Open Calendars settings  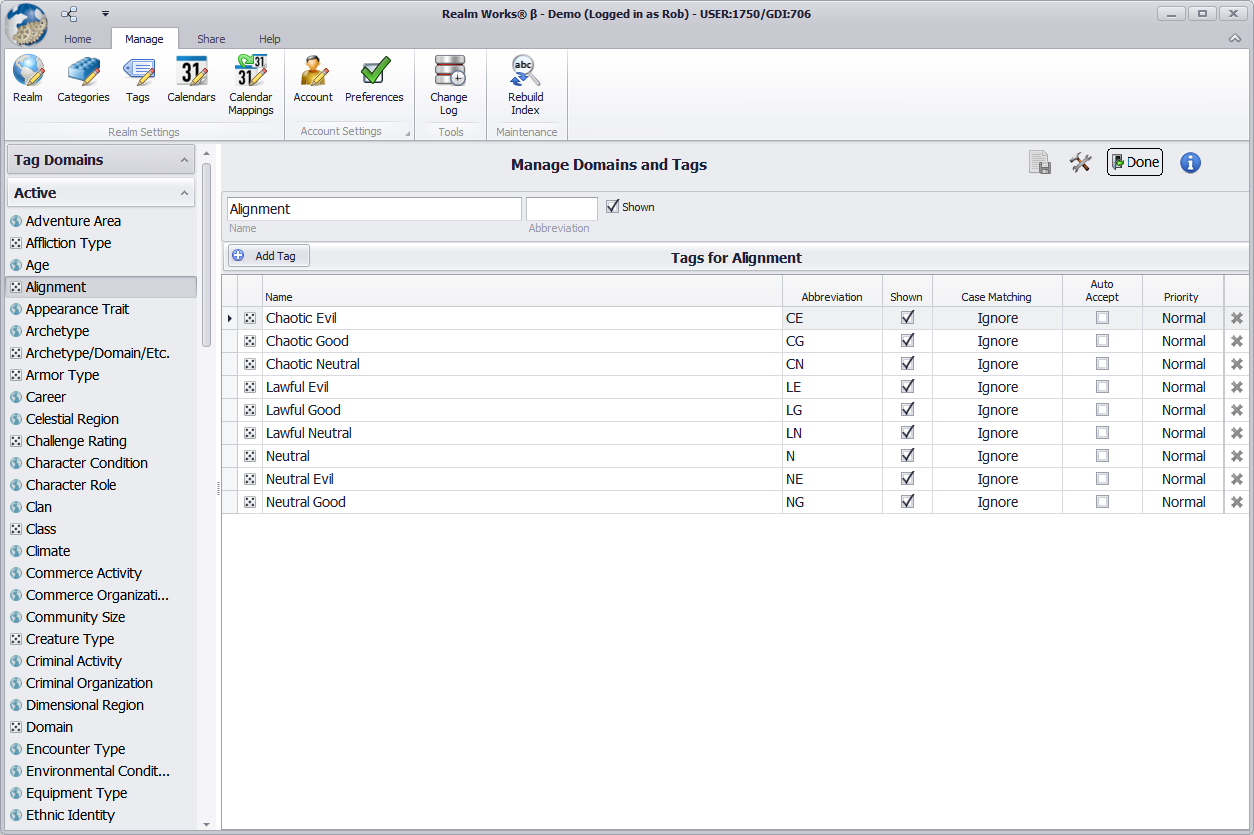191,79
